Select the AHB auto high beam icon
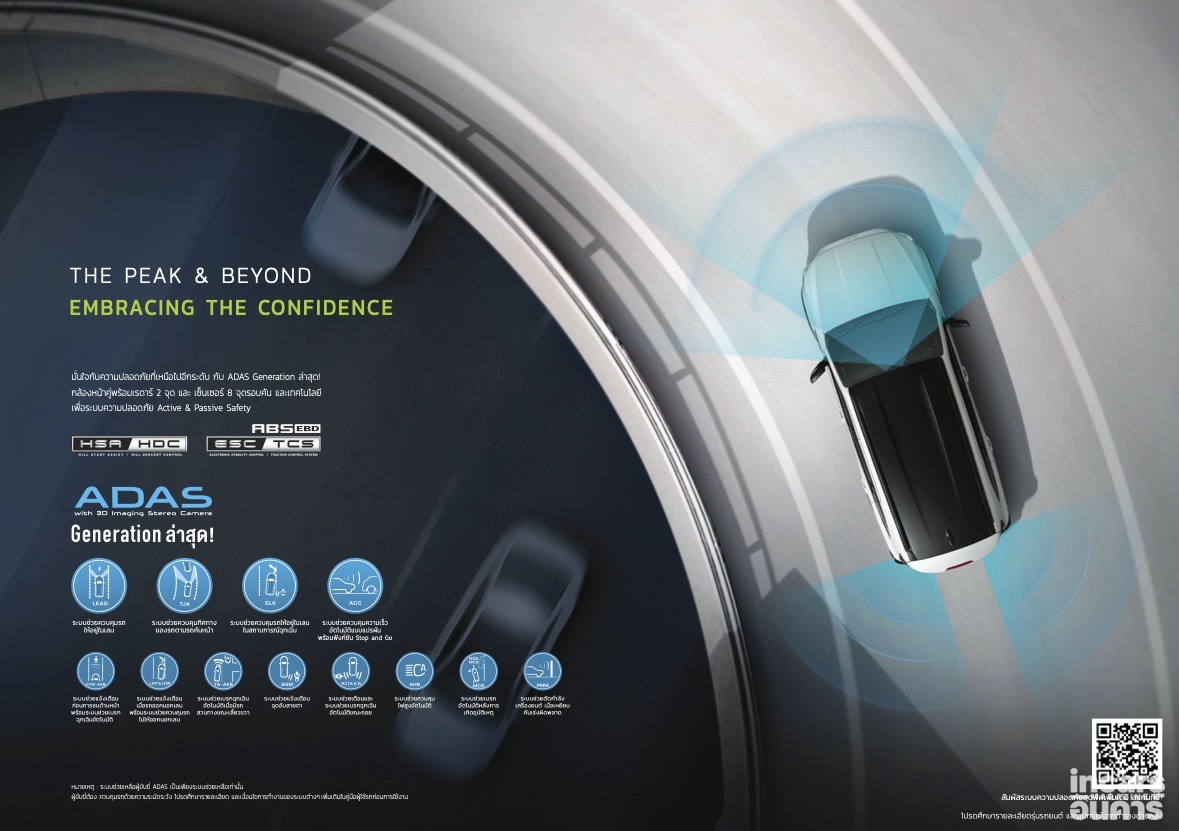1179x831 pixels. click(414, 670)
